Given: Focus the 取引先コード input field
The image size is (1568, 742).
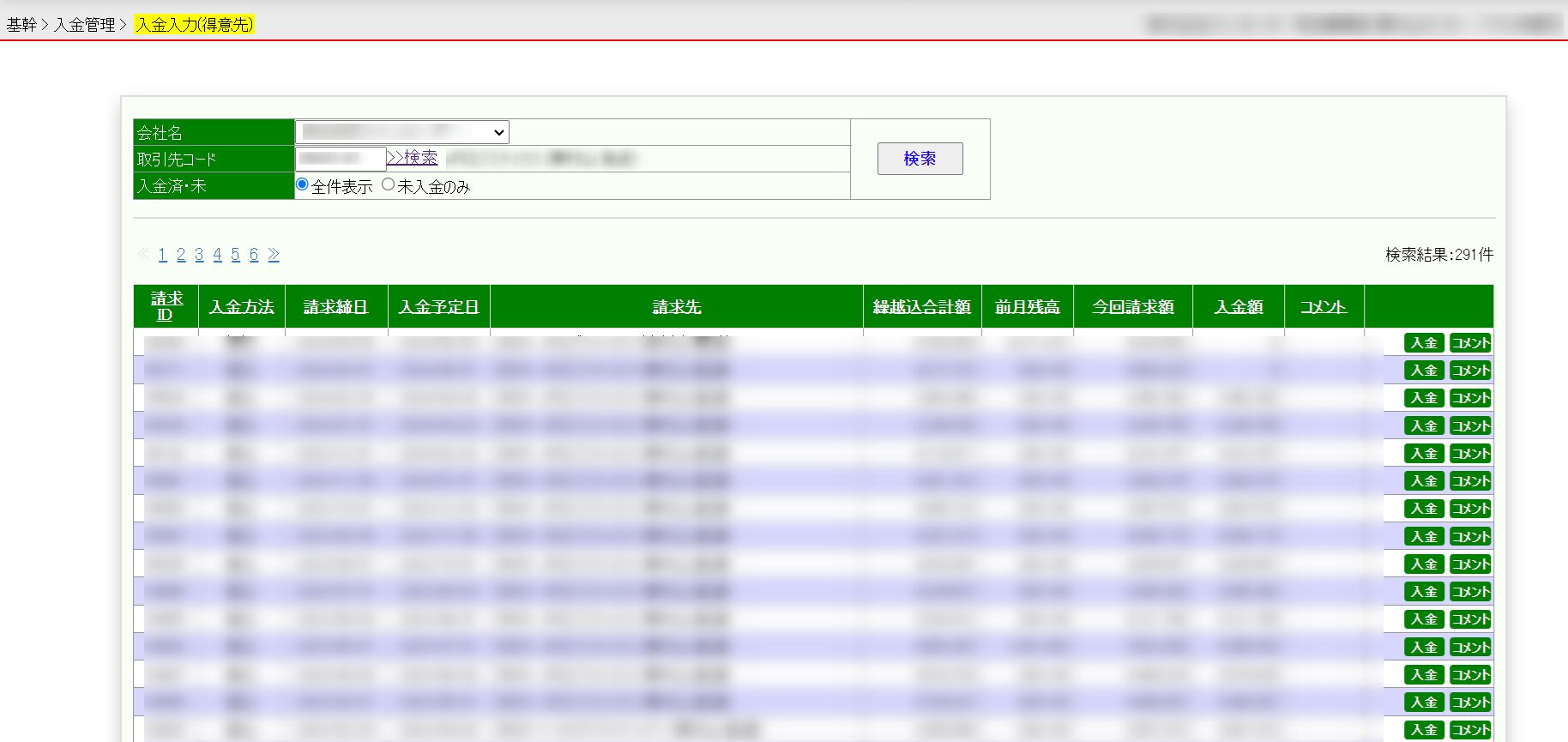Looking at the screenshot, I should click(x=341, y=159).
